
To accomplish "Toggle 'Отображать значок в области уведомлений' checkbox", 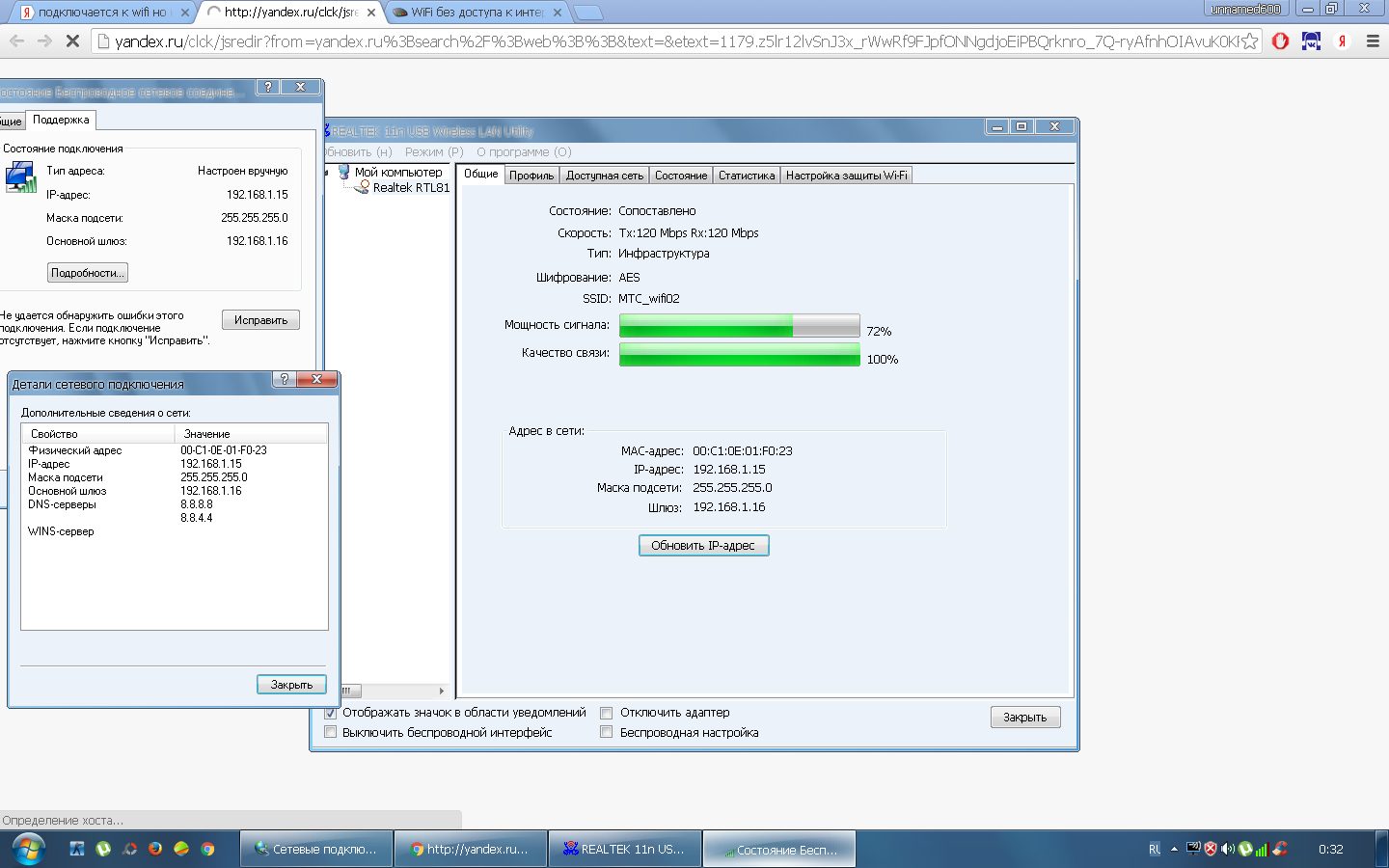I will tap(331, 713).
